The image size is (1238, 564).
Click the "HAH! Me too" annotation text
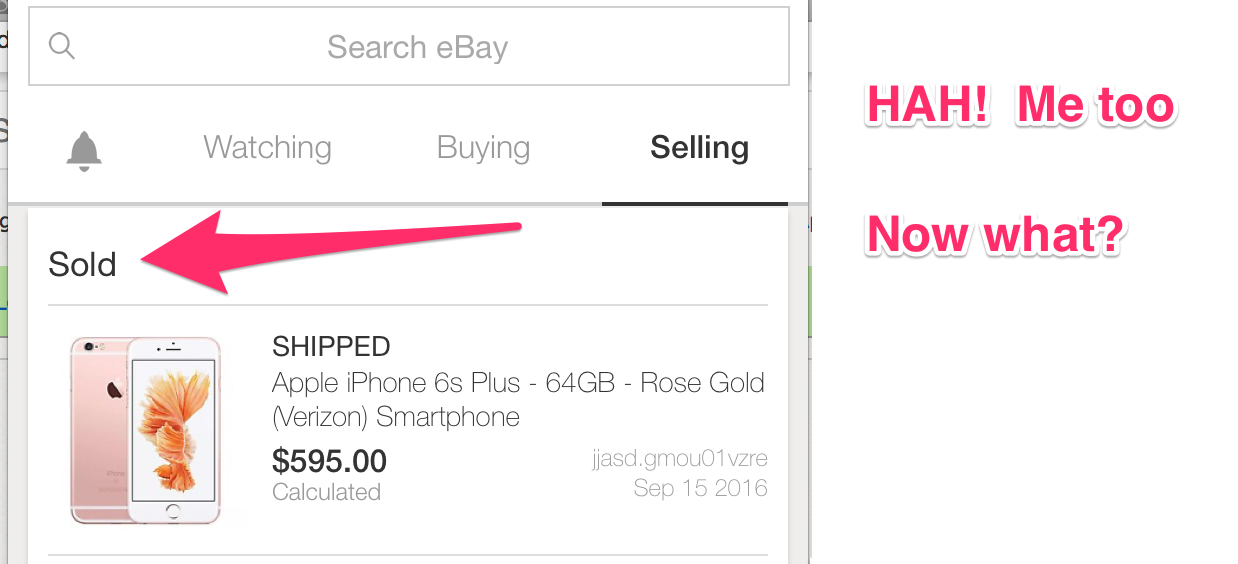(1020, 105)
